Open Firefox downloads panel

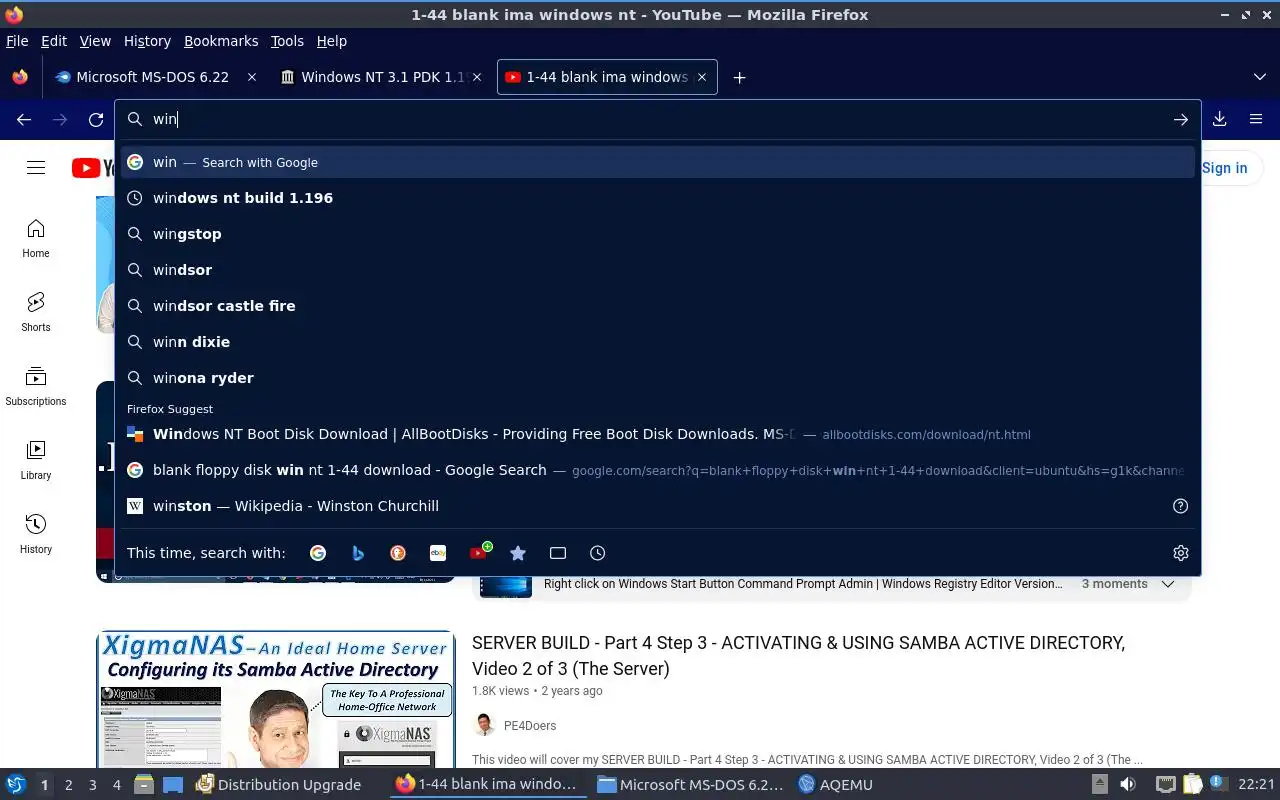pos(1220,119)
